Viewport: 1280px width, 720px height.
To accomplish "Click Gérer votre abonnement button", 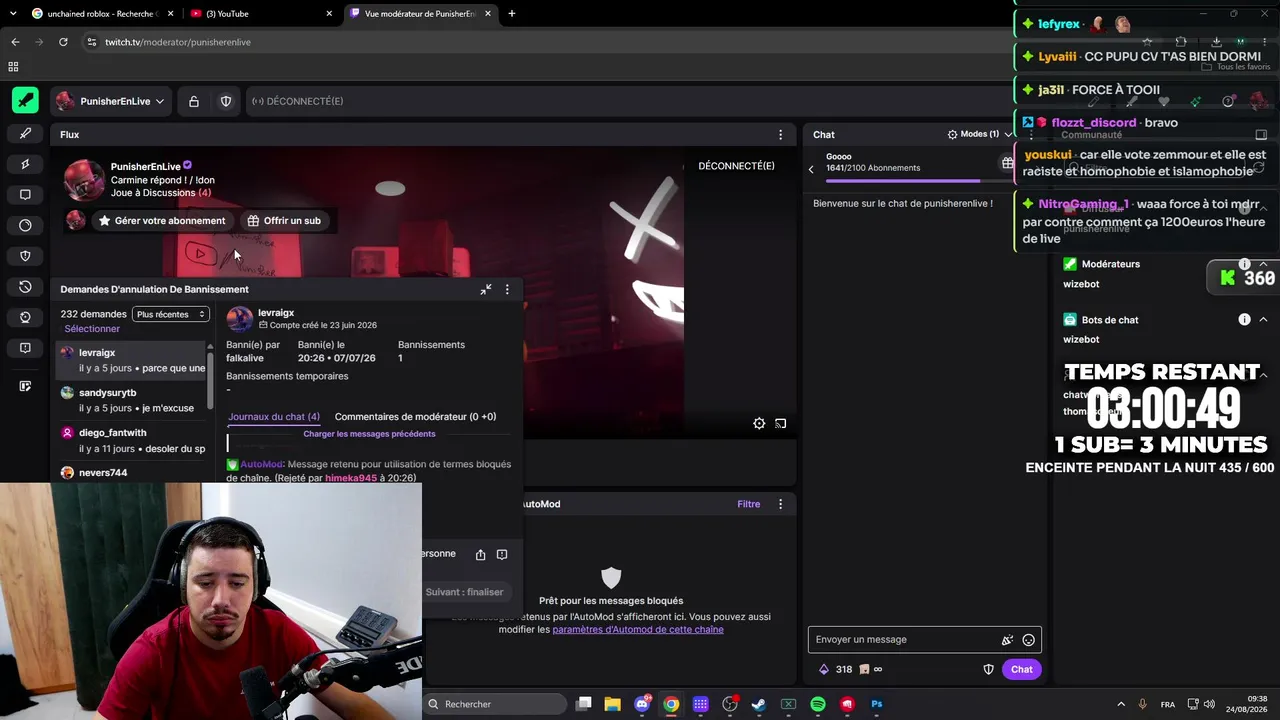I will 161,220.
